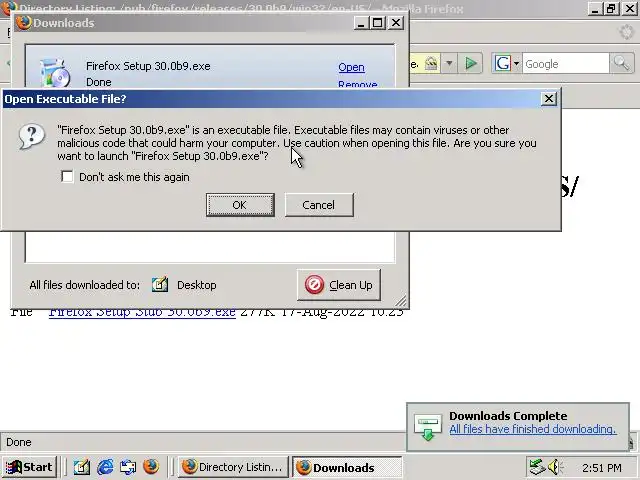Minimize the Downloads window
This screenshot has width=640, height=480.
pos(361,23)
